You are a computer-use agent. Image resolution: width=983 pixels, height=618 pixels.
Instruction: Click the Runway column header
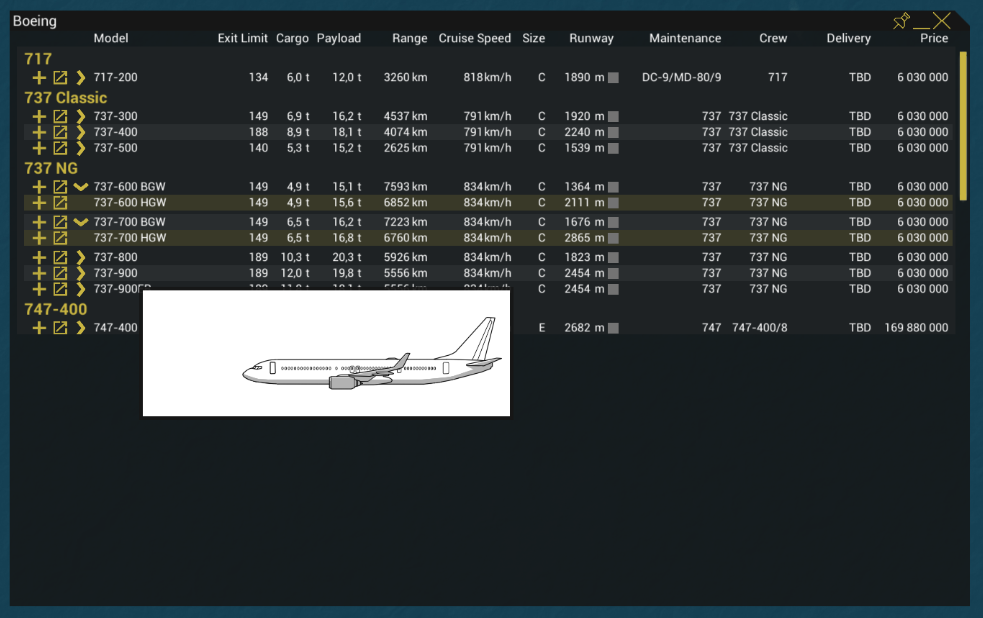tap(591, 38)
